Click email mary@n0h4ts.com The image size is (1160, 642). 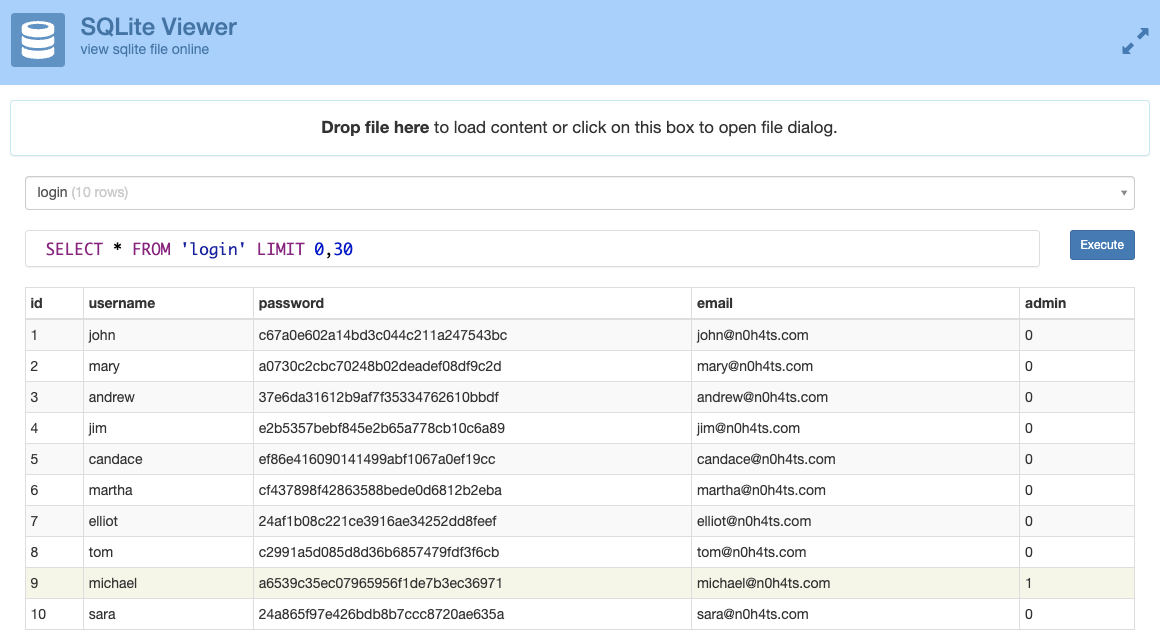[x=755, y=366]
